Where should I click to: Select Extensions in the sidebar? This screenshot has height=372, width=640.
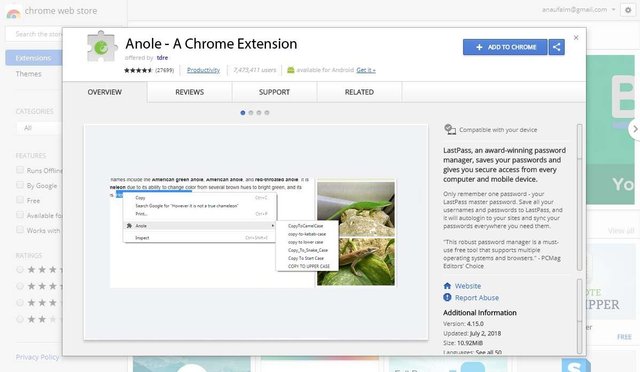(x=33, y=58)
